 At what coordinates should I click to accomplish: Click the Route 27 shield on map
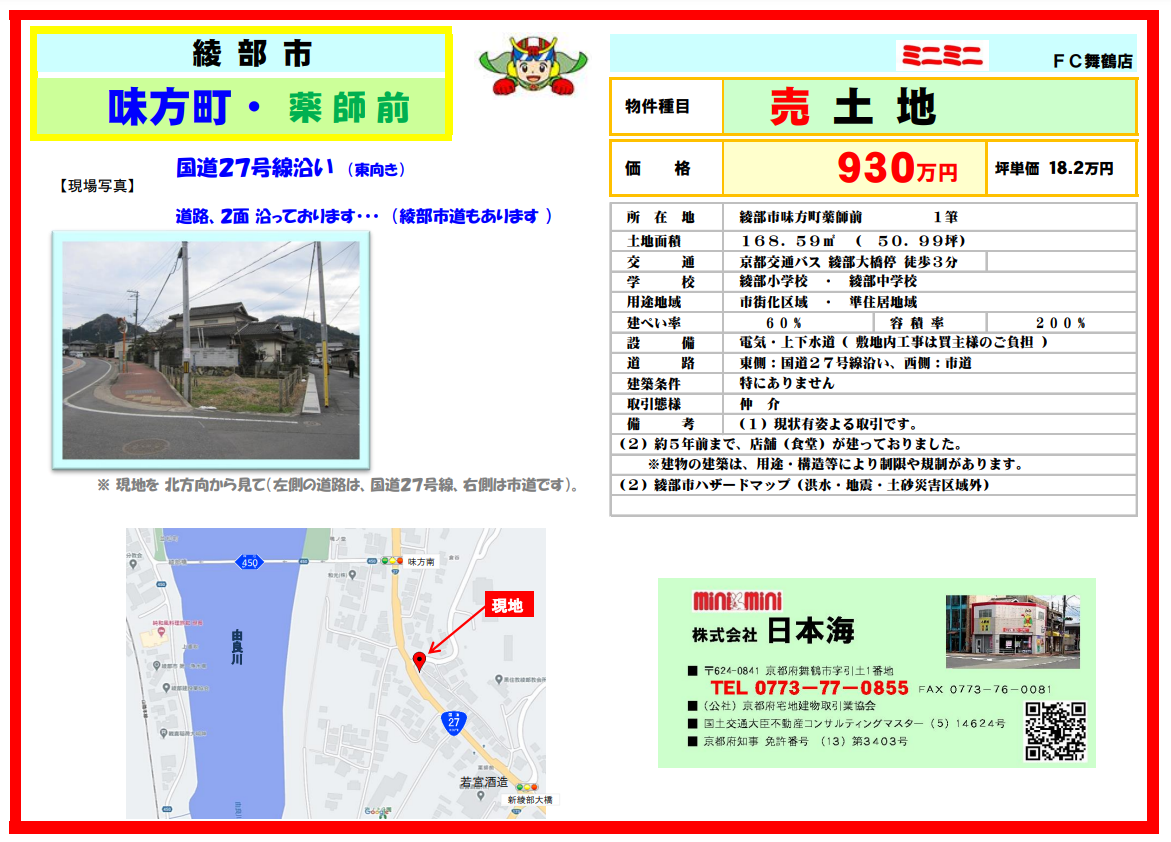453,721
